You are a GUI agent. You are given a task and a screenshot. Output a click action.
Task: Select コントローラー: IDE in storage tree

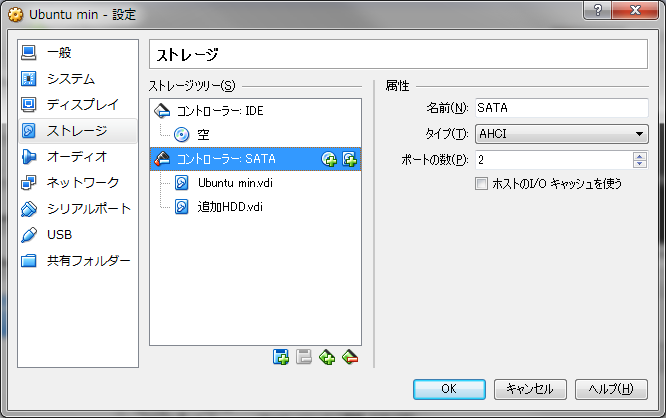(255, 111)
